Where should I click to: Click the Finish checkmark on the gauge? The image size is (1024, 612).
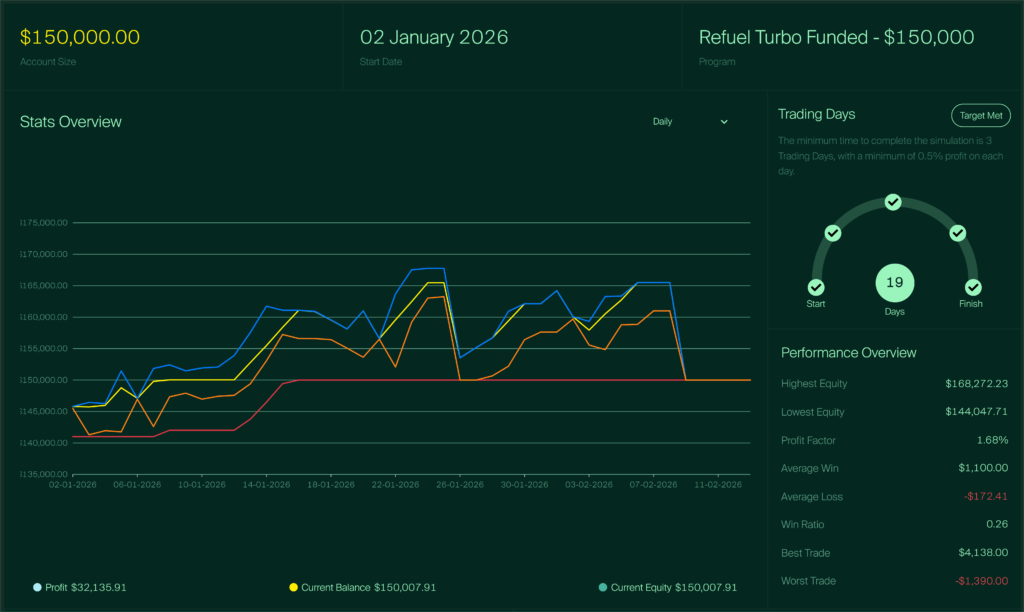pos(973,287)
